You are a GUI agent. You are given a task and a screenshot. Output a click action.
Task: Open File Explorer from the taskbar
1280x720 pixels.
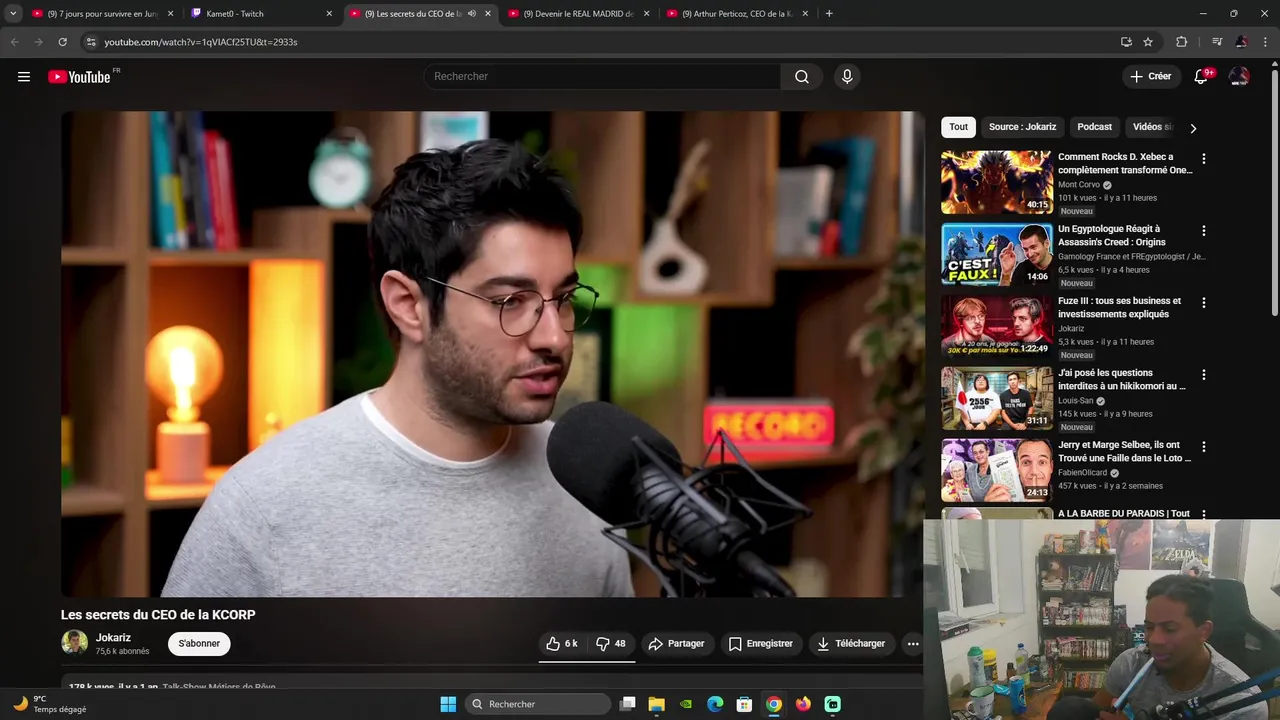[657, 704]
